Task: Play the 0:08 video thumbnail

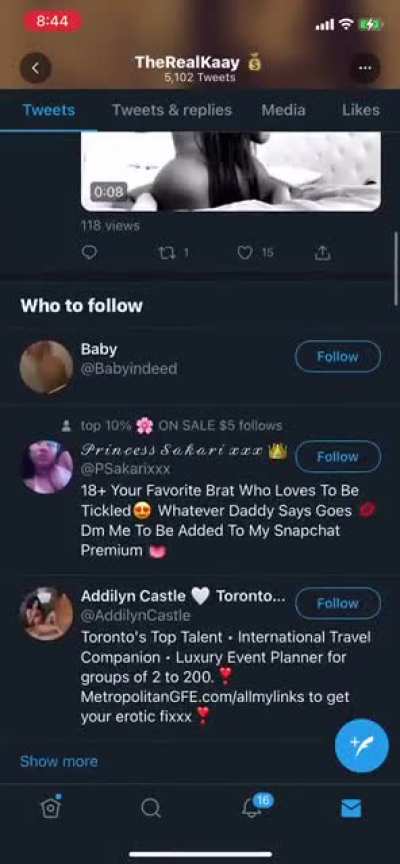Action: pos(231,171)
